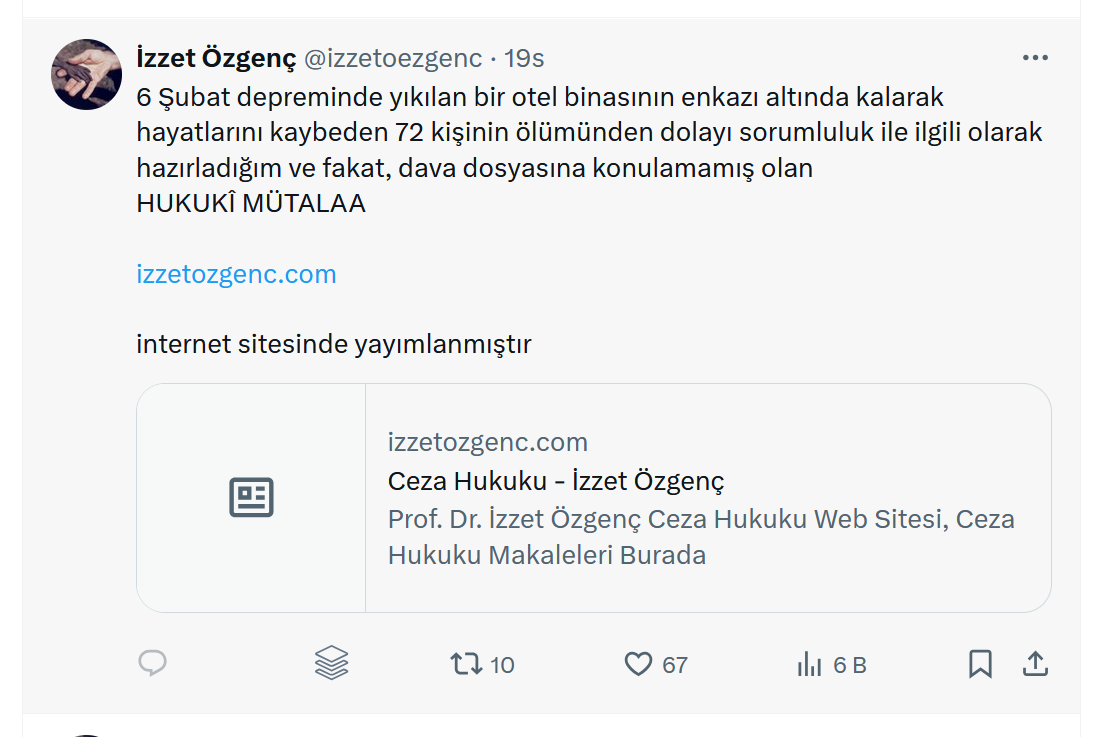
Task: Share the tweet via the upload arrow icon
Action: pyautogui.click(x=1036, y=664)
